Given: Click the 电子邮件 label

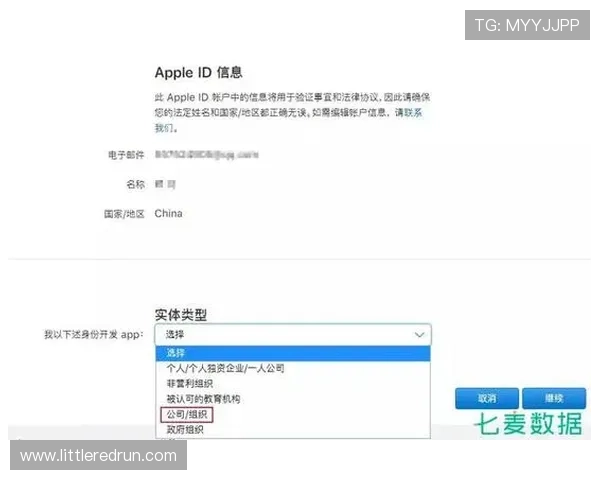Looking at the screenshot, I should [x=126, y=155].
